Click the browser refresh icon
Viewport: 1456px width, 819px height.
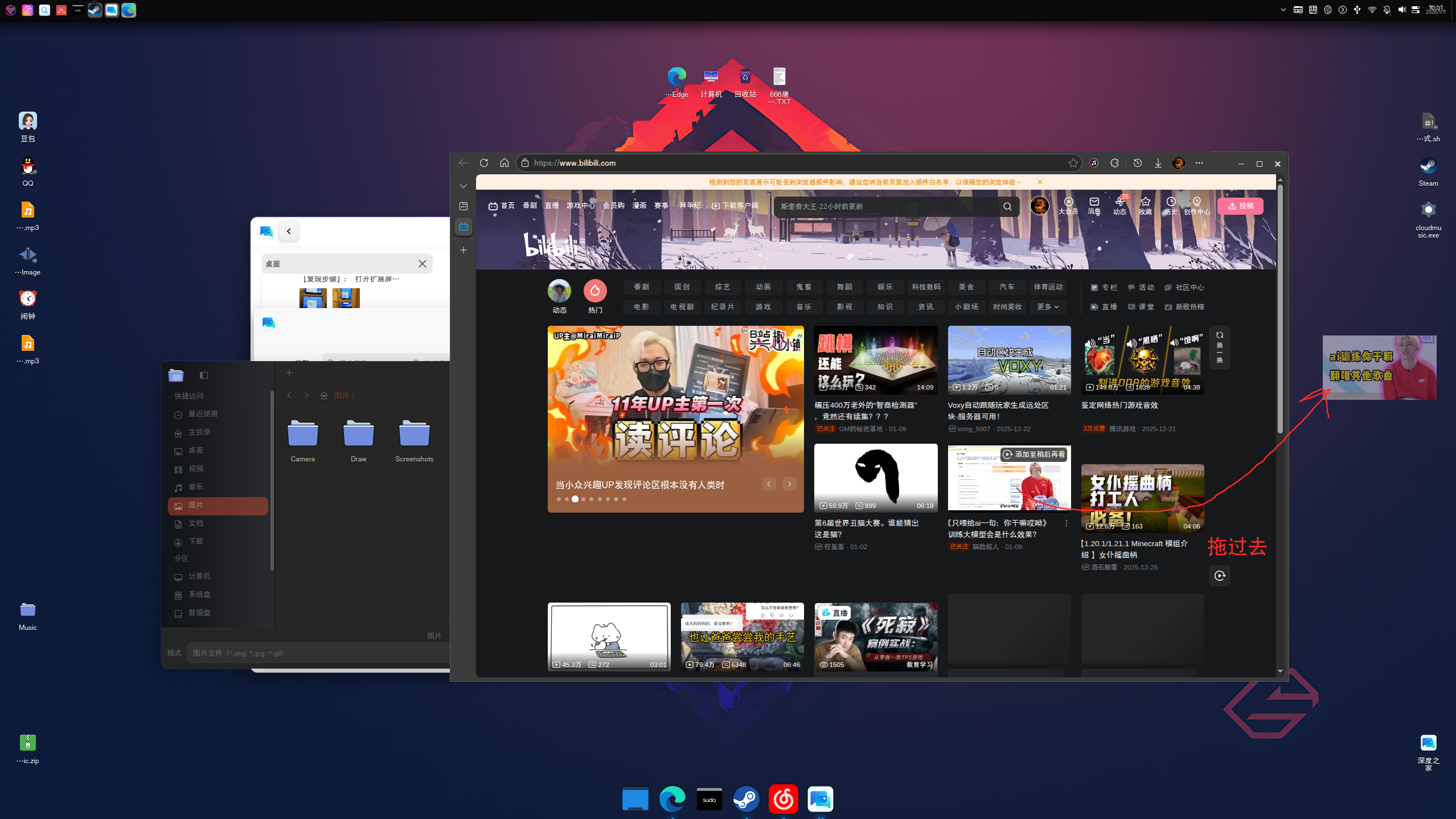coord(484,163)
